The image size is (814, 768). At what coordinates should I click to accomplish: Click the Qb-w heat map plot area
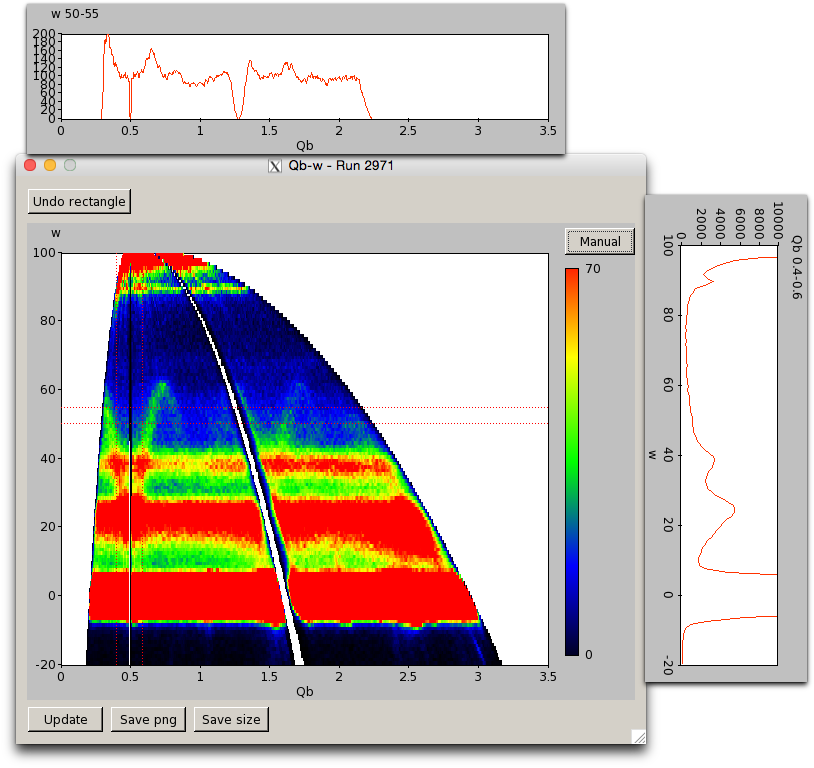[x=305, y=459]
